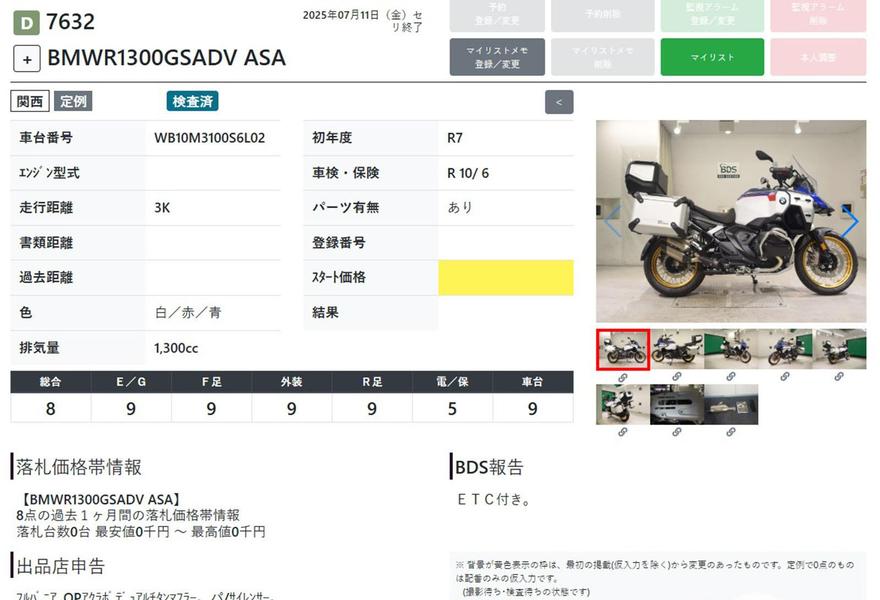880x600 pixels.
Task: Select the 定例 tag
Action: [x=73, y=101]
